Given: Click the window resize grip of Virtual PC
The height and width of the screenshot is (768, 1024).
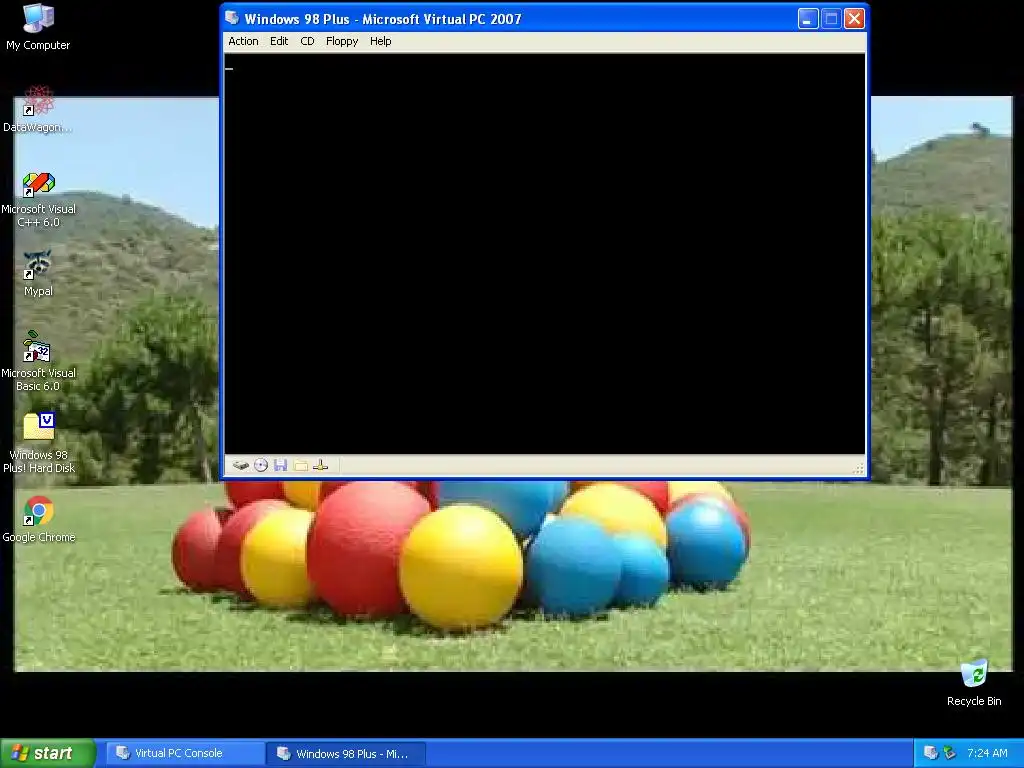Looking at the screenshot, I should tap(859, 468).
